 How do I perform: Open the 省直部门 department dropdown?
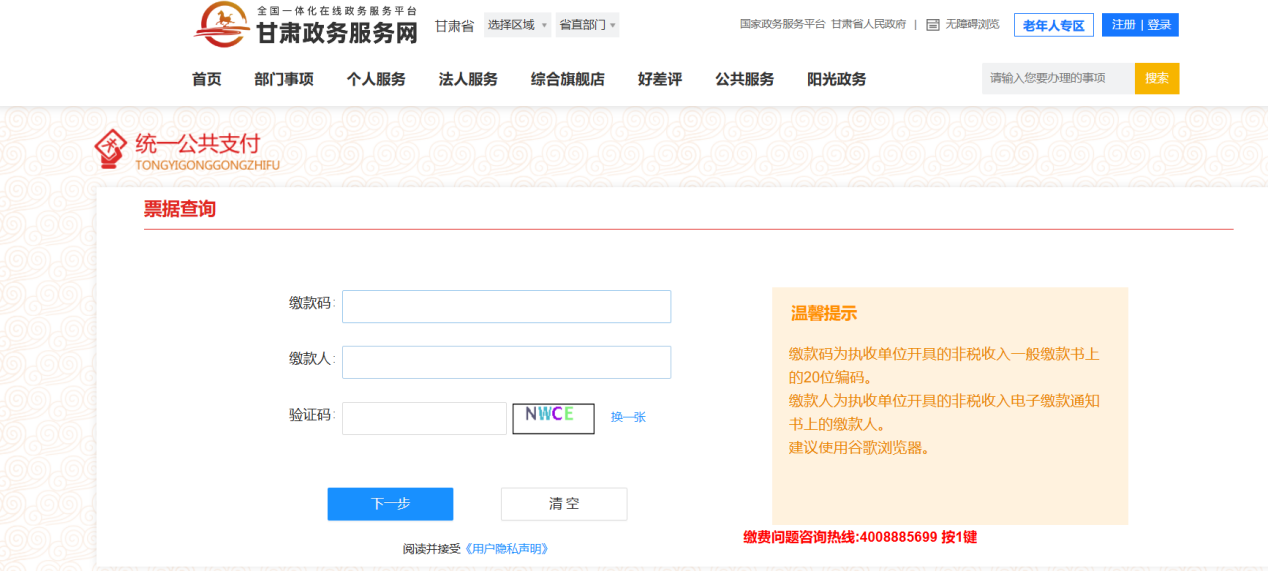[x=587, y=25]
